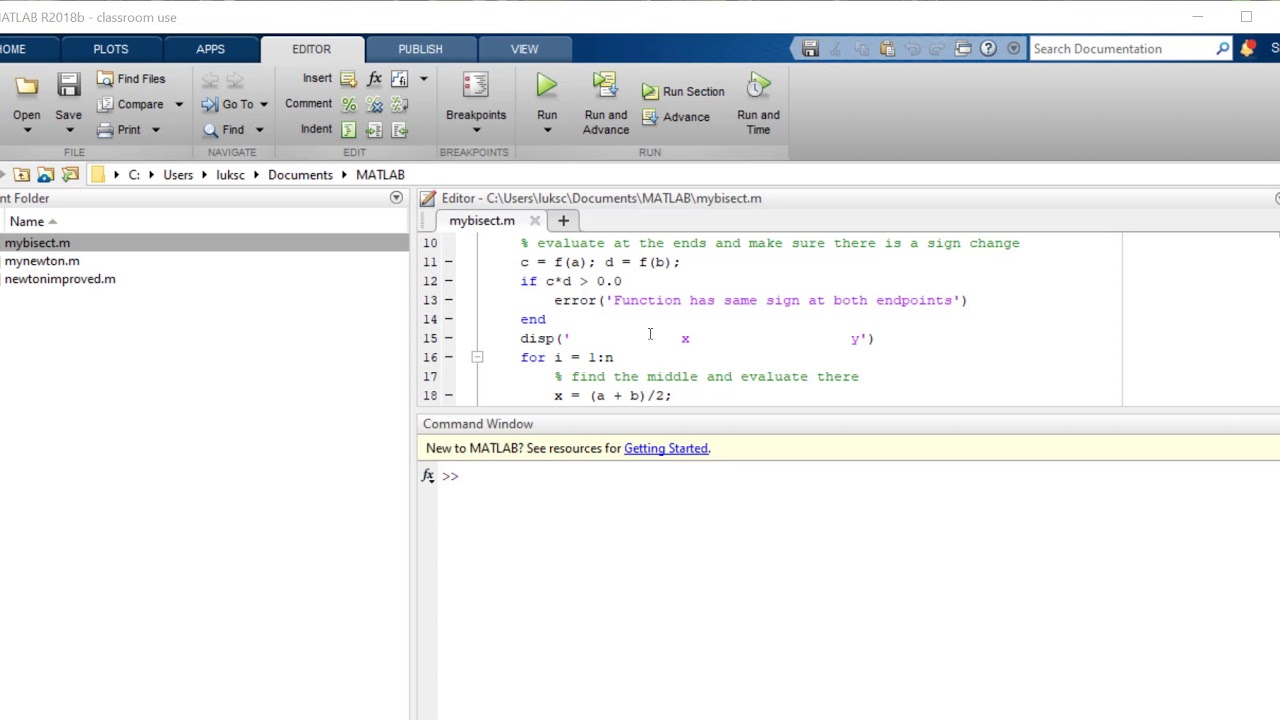Click the Breakpoints icon
This screenshot has width=1280, height=720.
click(476, 87)
